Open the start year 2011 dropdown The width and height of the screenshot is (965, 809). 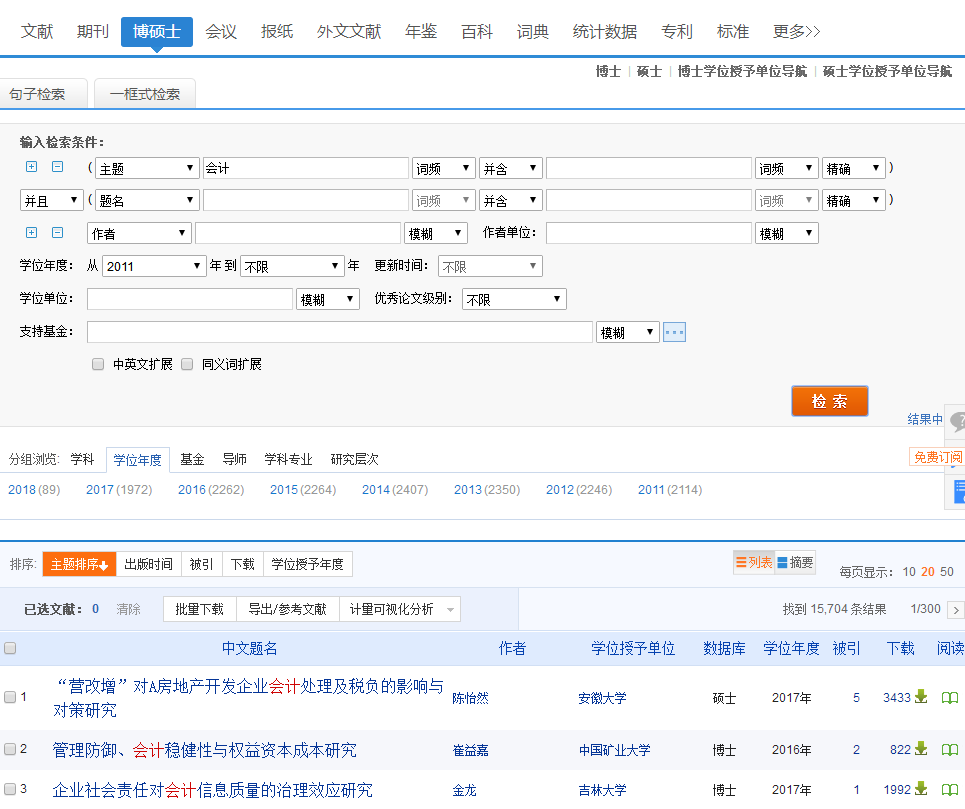pos(154,266)
